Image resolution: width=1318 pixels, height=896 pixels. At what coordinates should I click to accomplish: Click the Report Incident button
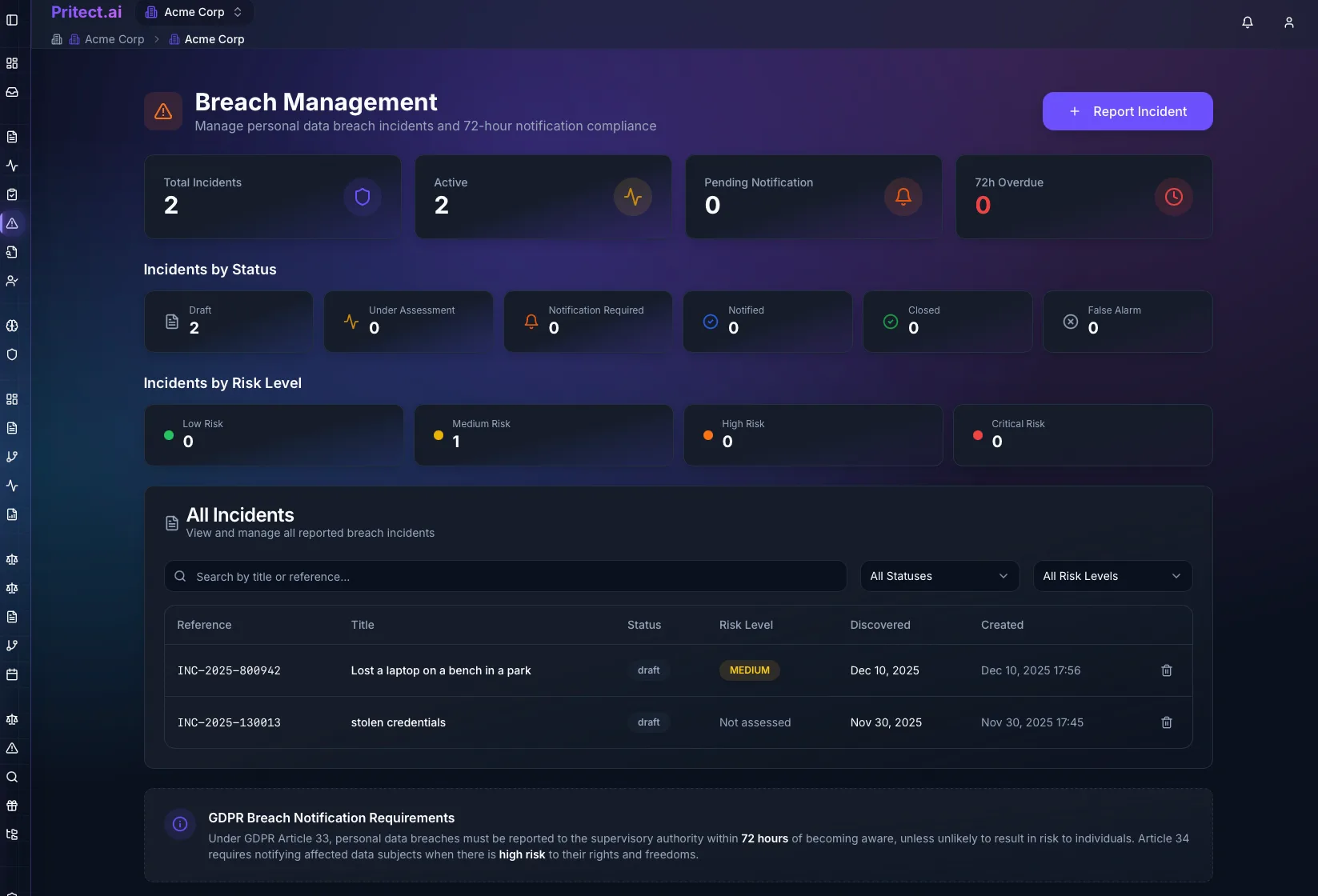click(1128, 111)
